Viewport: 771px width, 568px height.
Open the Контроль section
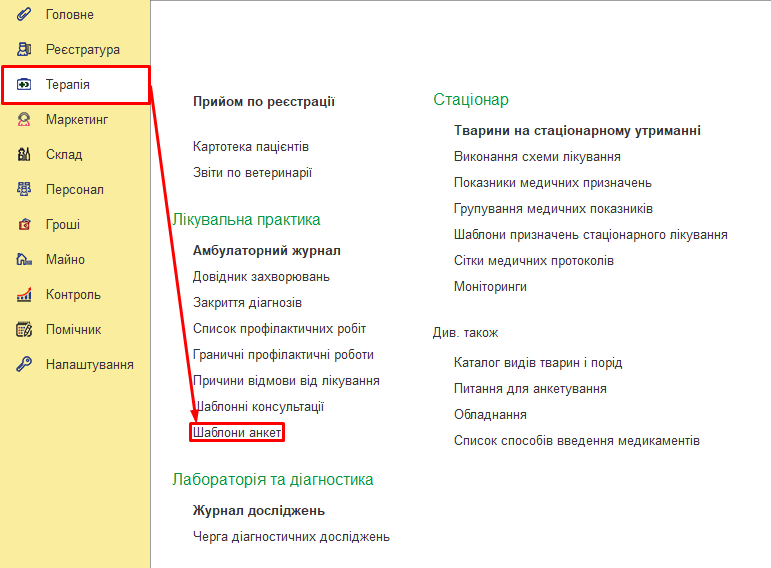(x=75, y=295)
